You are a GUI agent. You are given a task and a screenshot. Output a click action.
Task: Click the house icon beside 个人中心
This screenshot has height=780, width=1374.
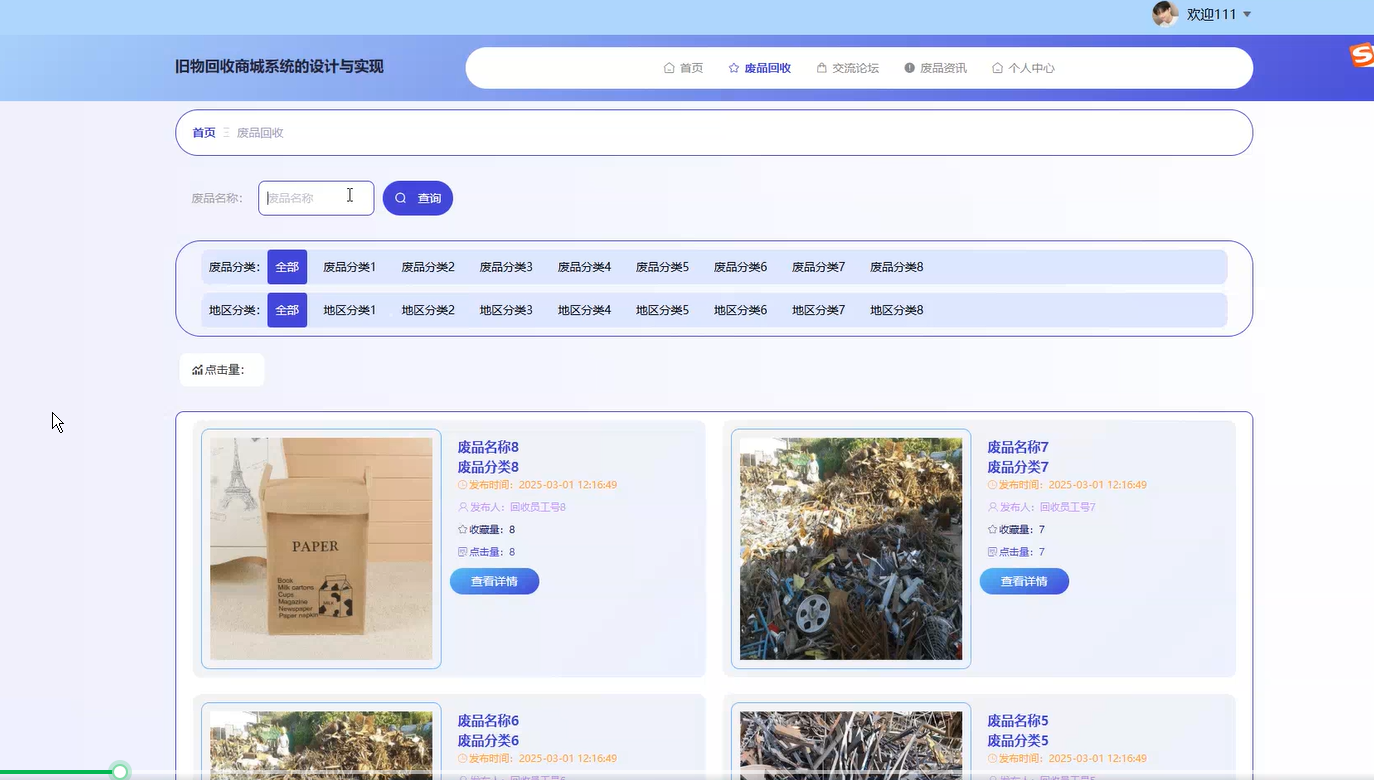coord(997,68)
